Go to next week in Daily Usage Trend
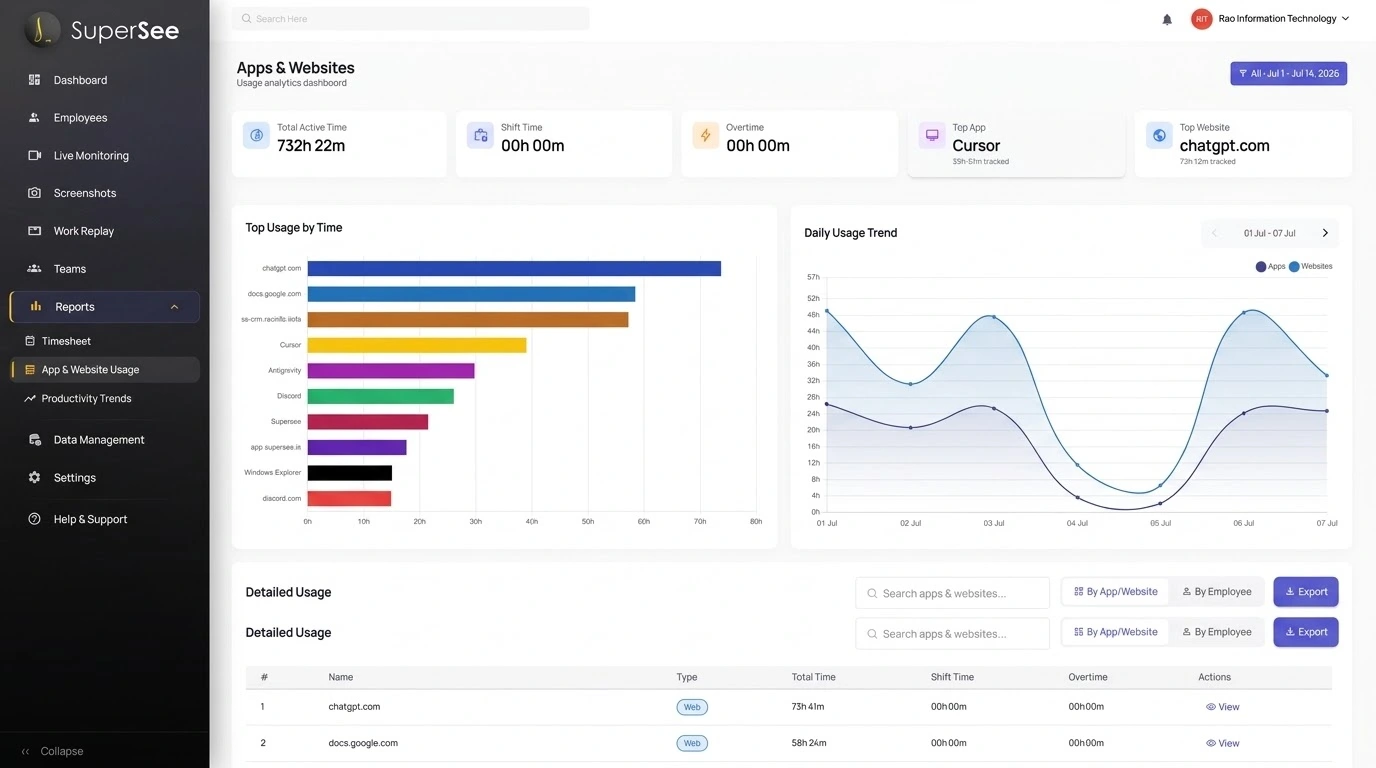The image size is (1376, 768). click(x=1326, y=233)
